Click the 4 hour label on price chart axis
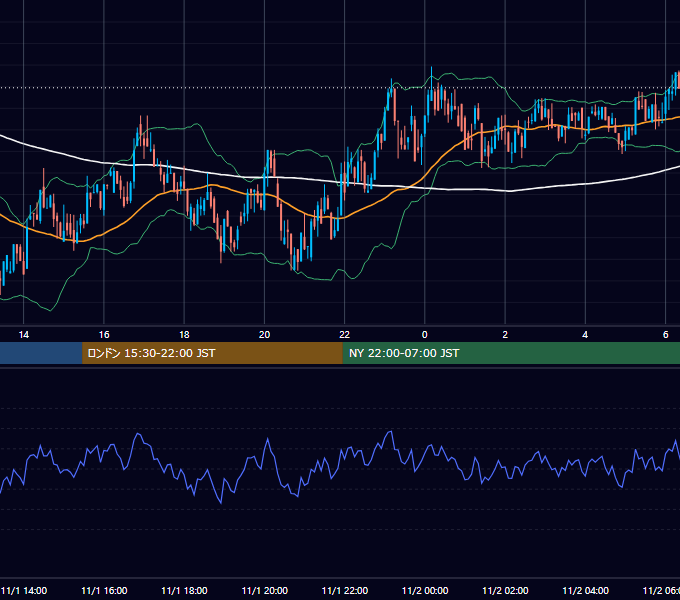The width and height of the screenshot is (680, 600). [585, 335]
